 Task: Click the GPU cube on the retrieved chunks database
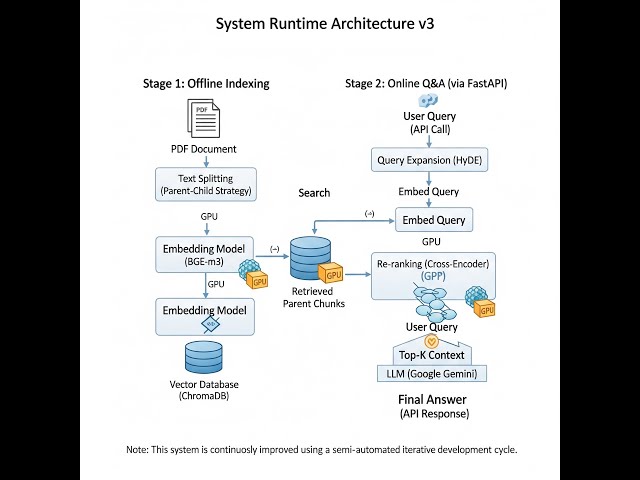click(x=331, y=273)
